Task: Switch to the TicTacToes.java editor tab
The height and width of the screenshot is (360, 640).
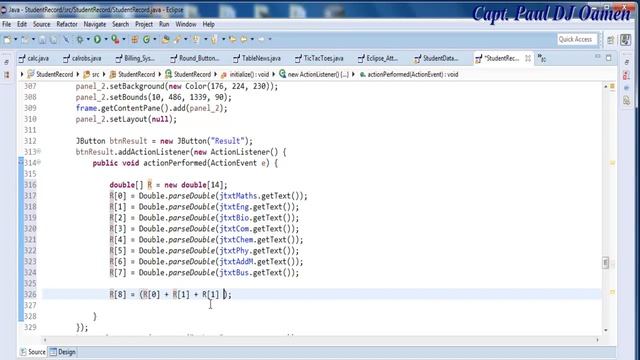Action: tap(320, 58)
